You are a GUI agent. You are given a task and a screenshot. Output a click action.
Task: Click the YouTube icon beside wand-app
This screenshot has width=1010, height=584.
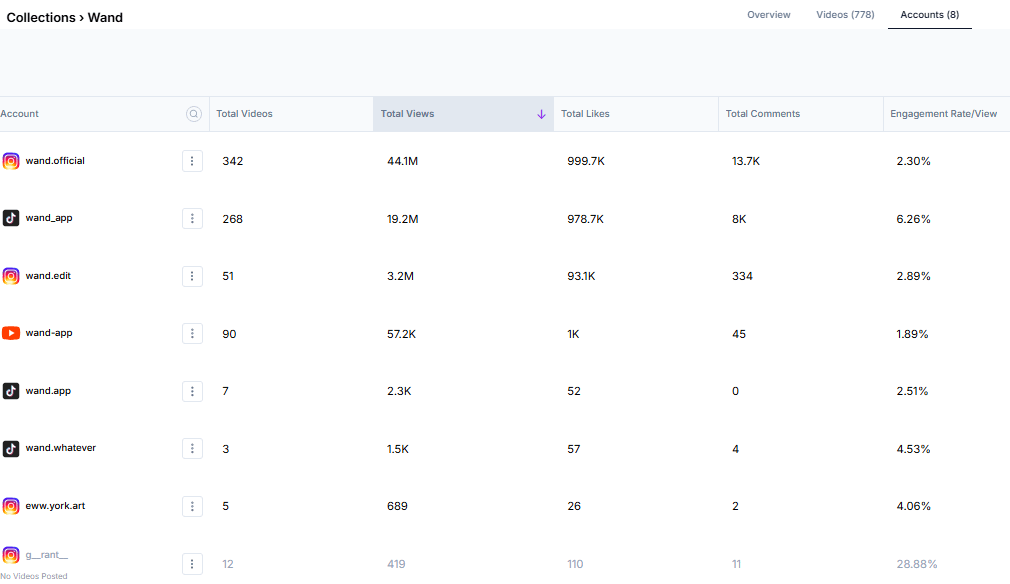(11, 333)
